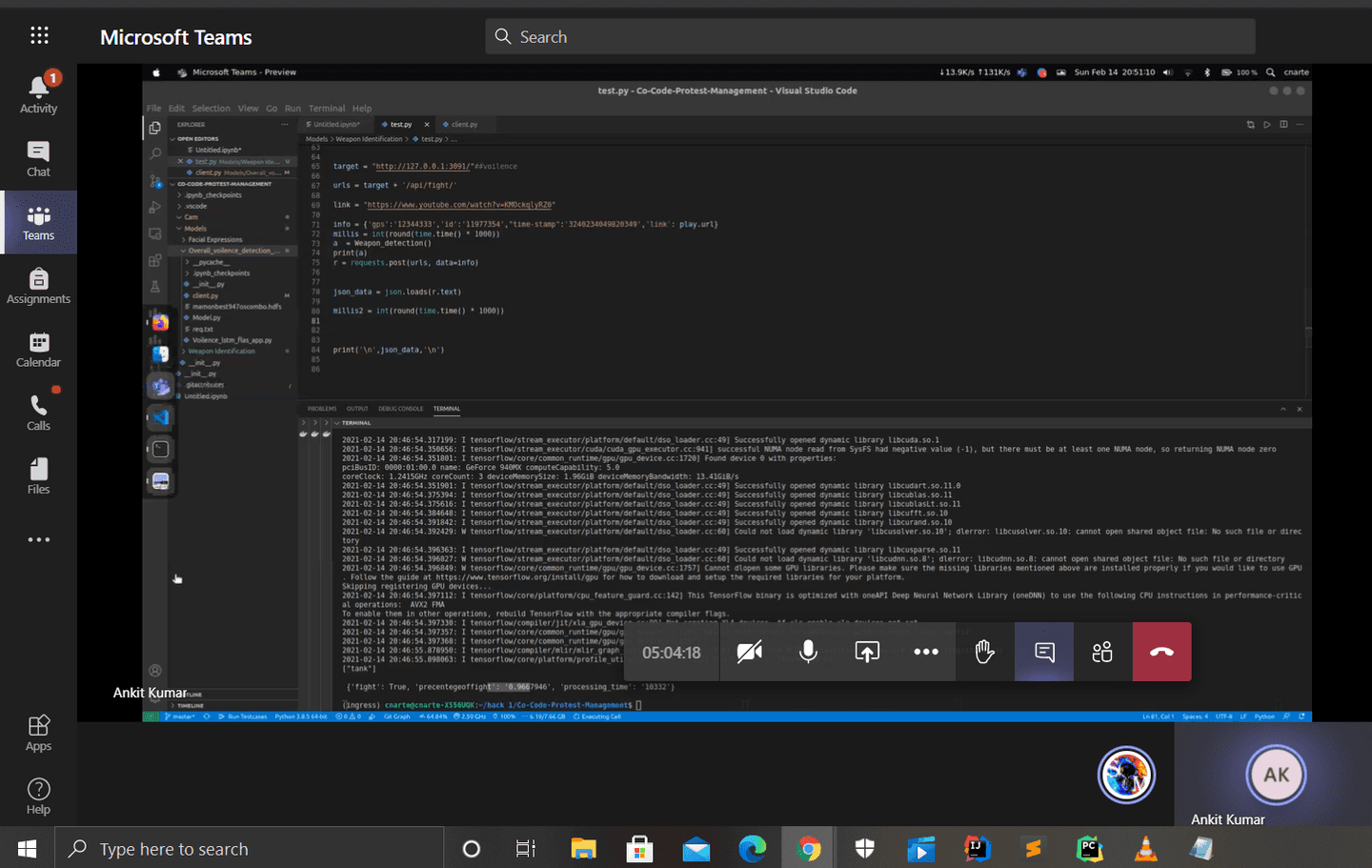Open Run and Debug in VS Code
1372x868 pixels.
coord(155,207)
